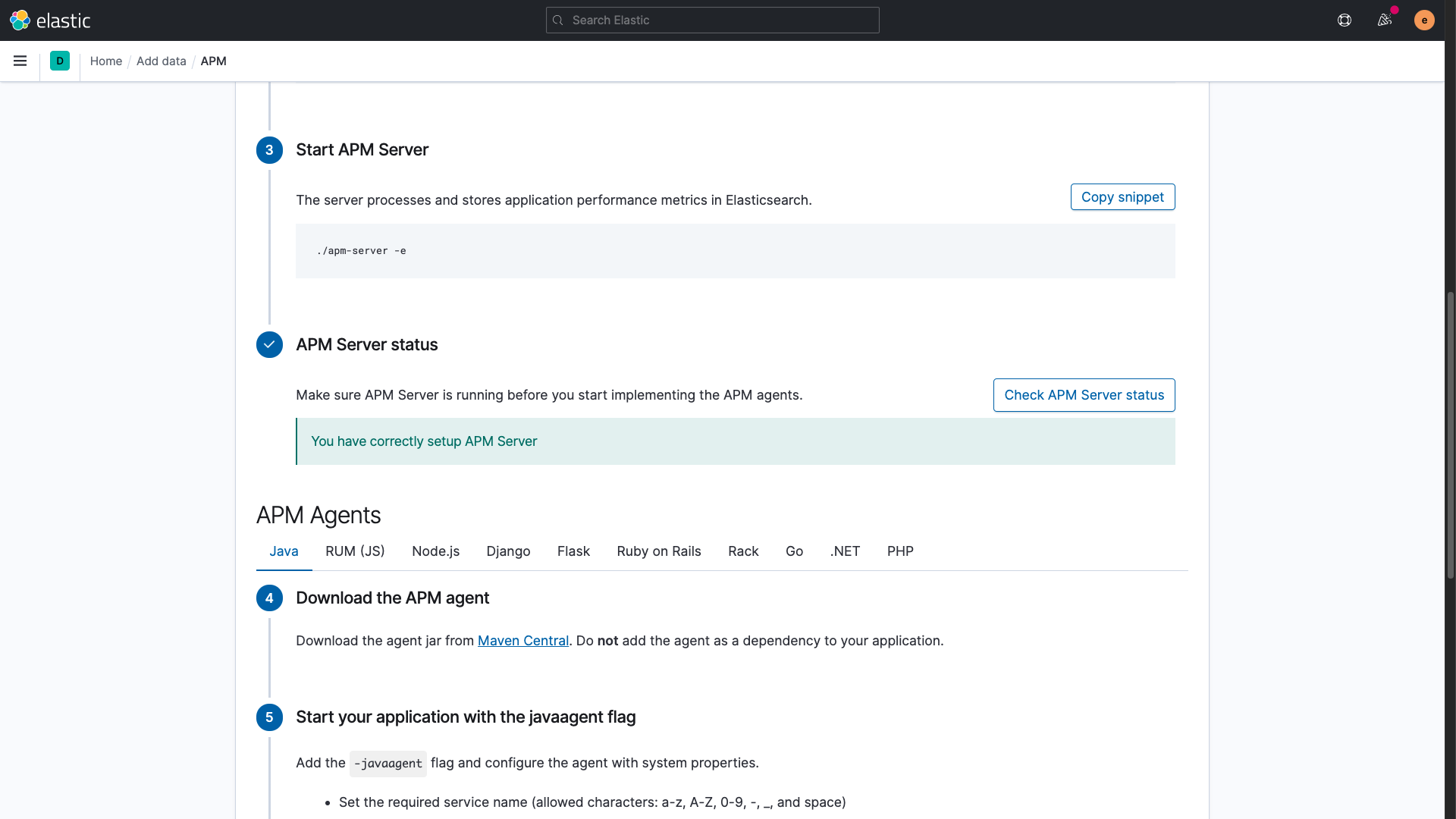Click the step 3 numbered circle

[269, 150]
